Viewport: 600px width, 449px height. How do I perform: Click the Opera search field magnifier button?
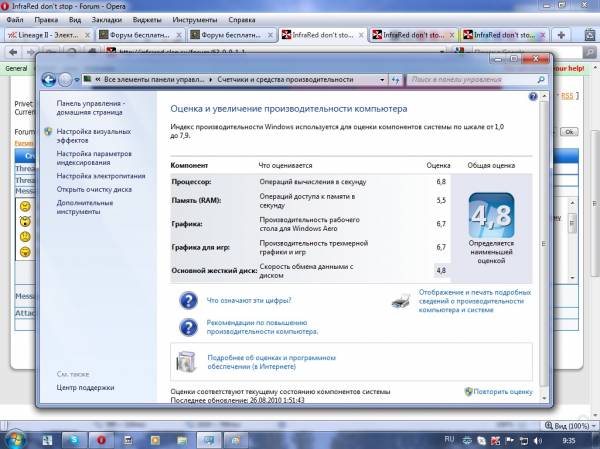tap(589, 52)
